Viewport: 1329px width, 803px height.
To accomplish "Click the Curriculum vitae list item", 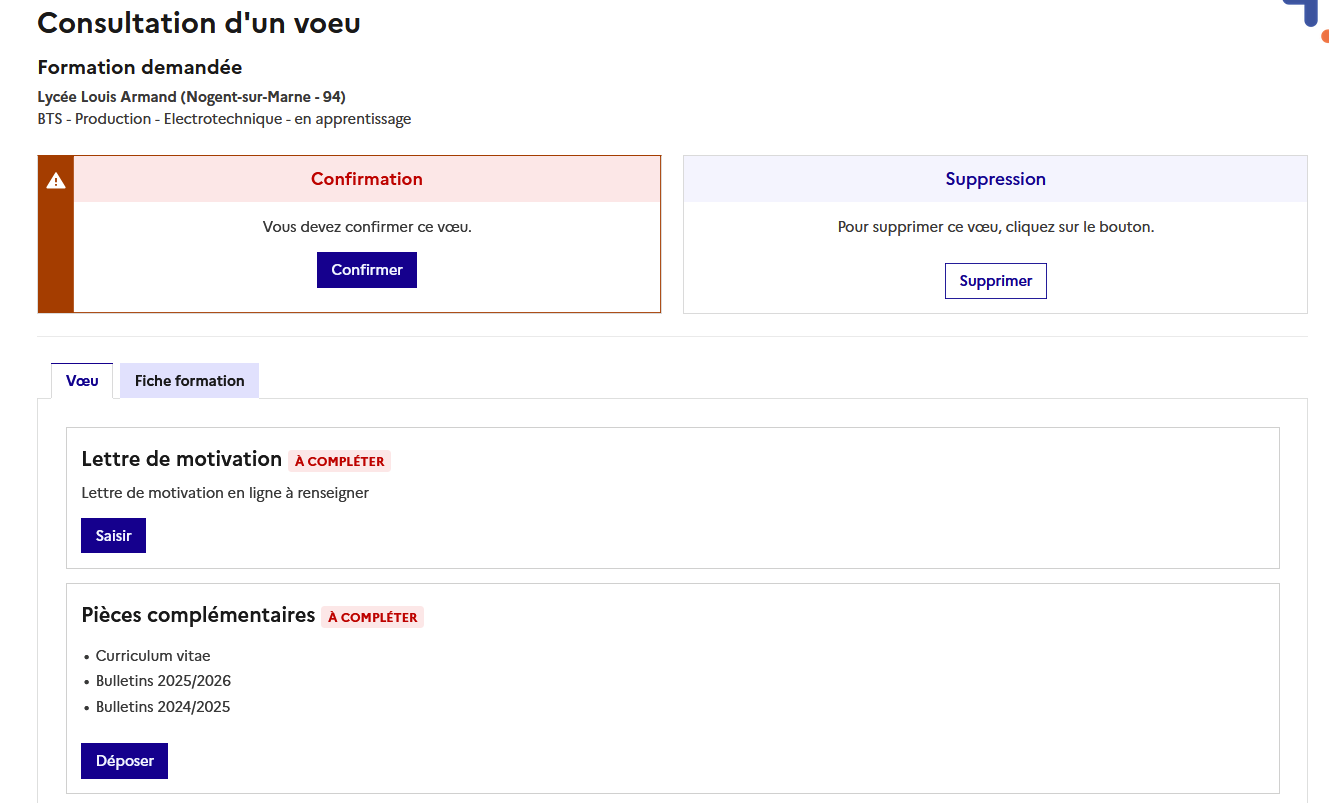I will [x=153, y=657].
